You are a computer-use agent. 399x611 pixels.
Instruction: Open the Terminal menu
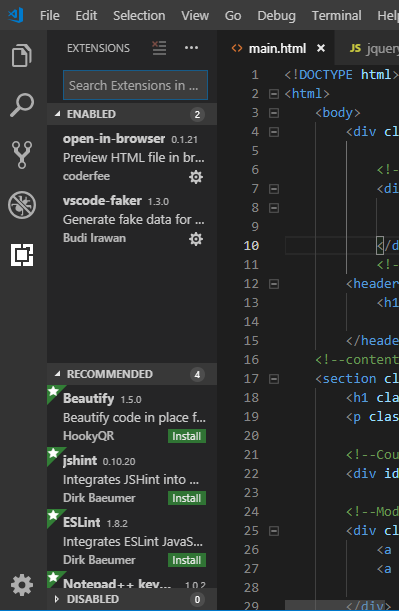pyautogui.click(x=336, y=16)
